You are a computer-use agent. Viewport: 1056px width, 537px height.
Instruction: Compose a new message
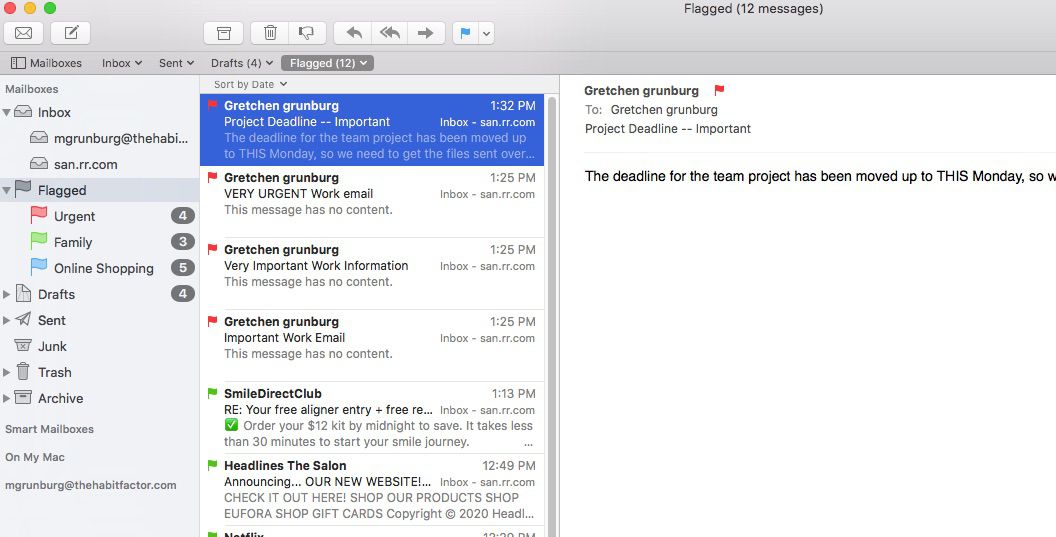tap(71, 32)
